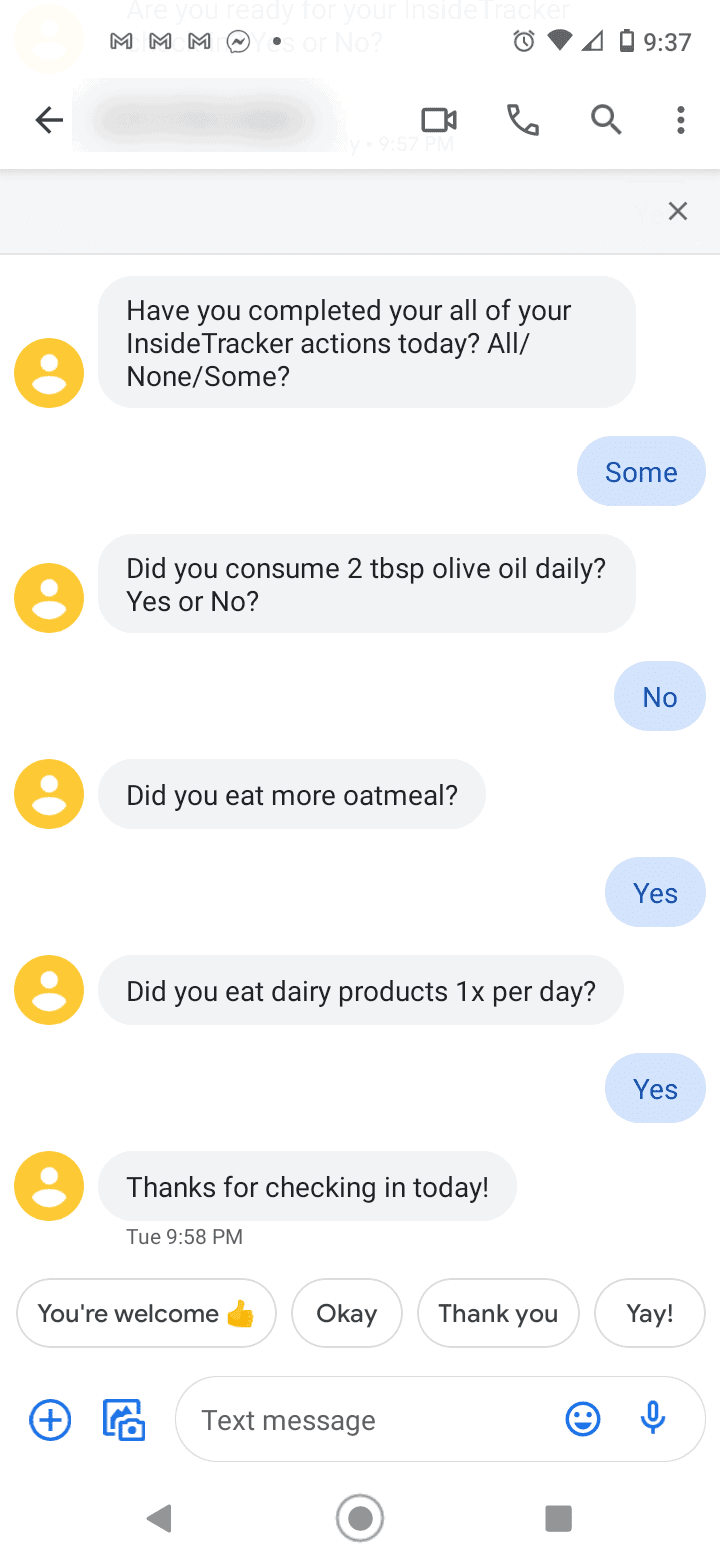
Task: Send smart reply "You're welcome"
Action: pyautogui.click(x=146, y=1313)
